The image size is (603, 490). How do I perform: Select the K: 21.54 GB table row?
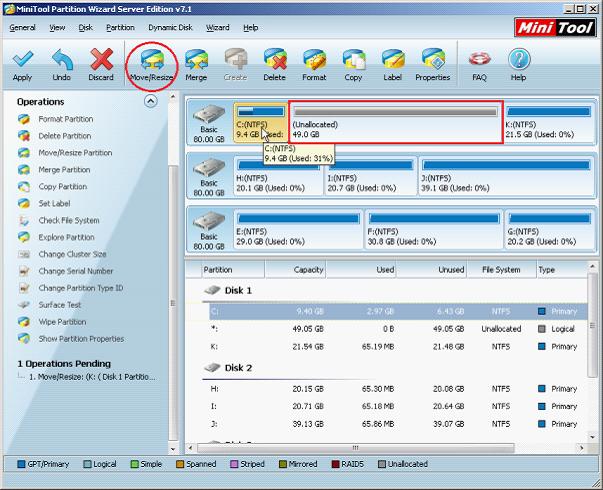(x=398, y=347)
